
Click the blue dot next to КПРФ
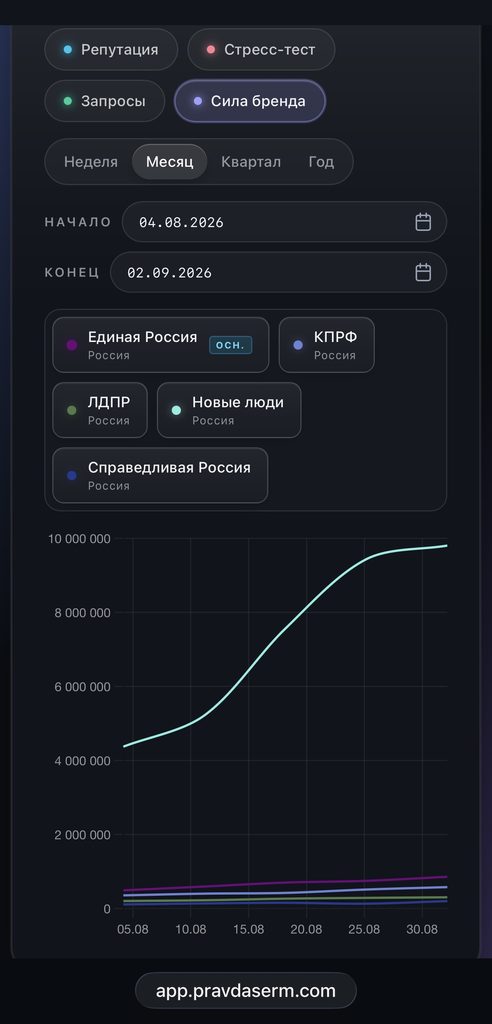(x=298, y=345)
